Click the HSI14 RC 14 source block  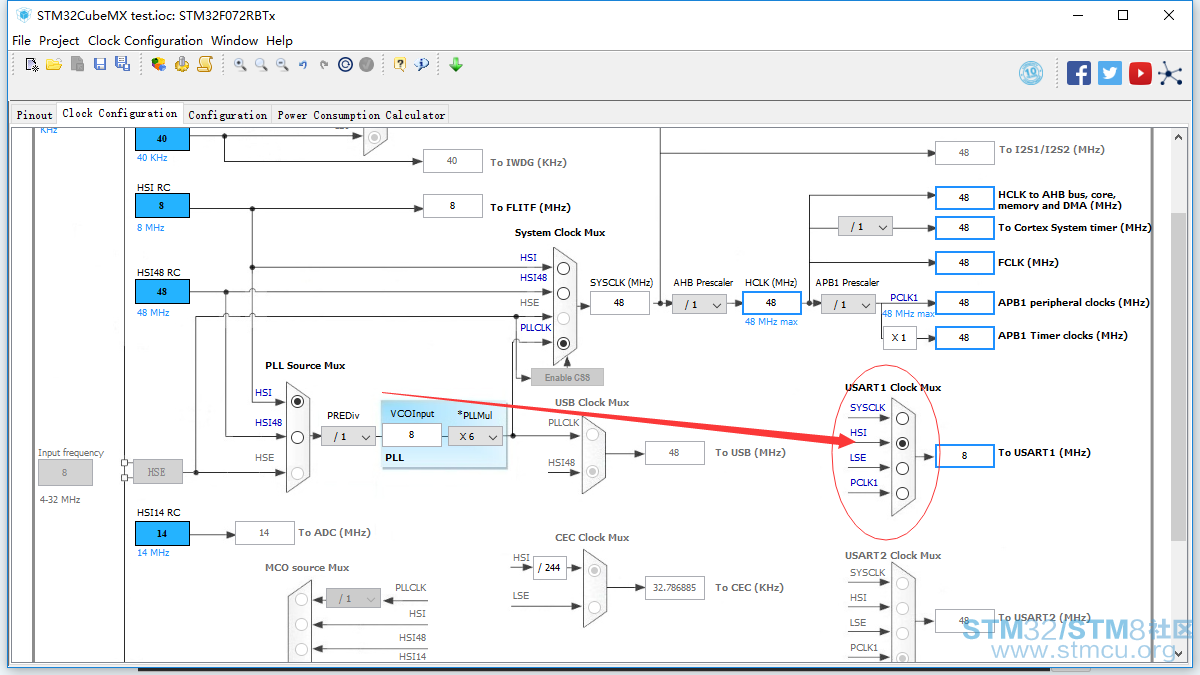[162, 533]
